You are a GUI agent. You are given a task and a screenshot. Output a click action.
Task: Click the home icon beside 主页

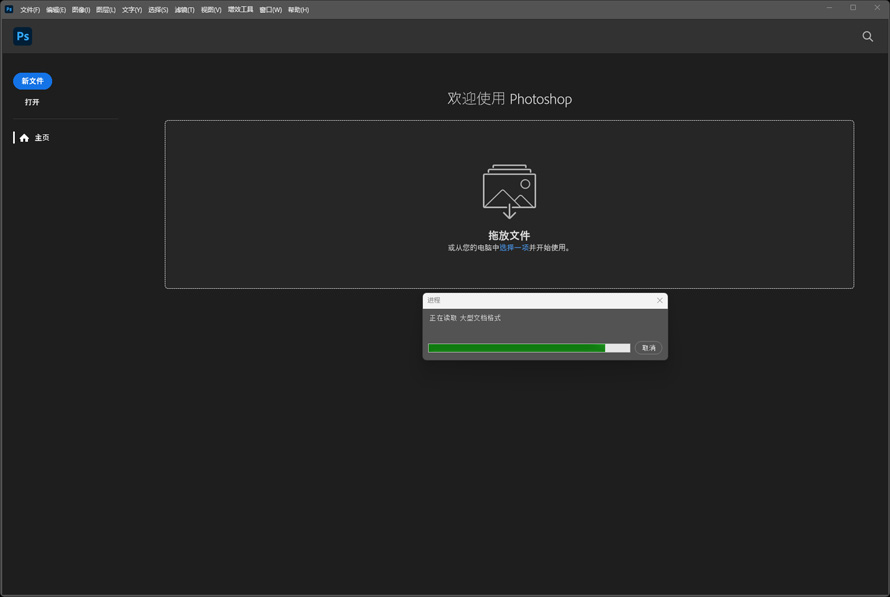point(24,138)
